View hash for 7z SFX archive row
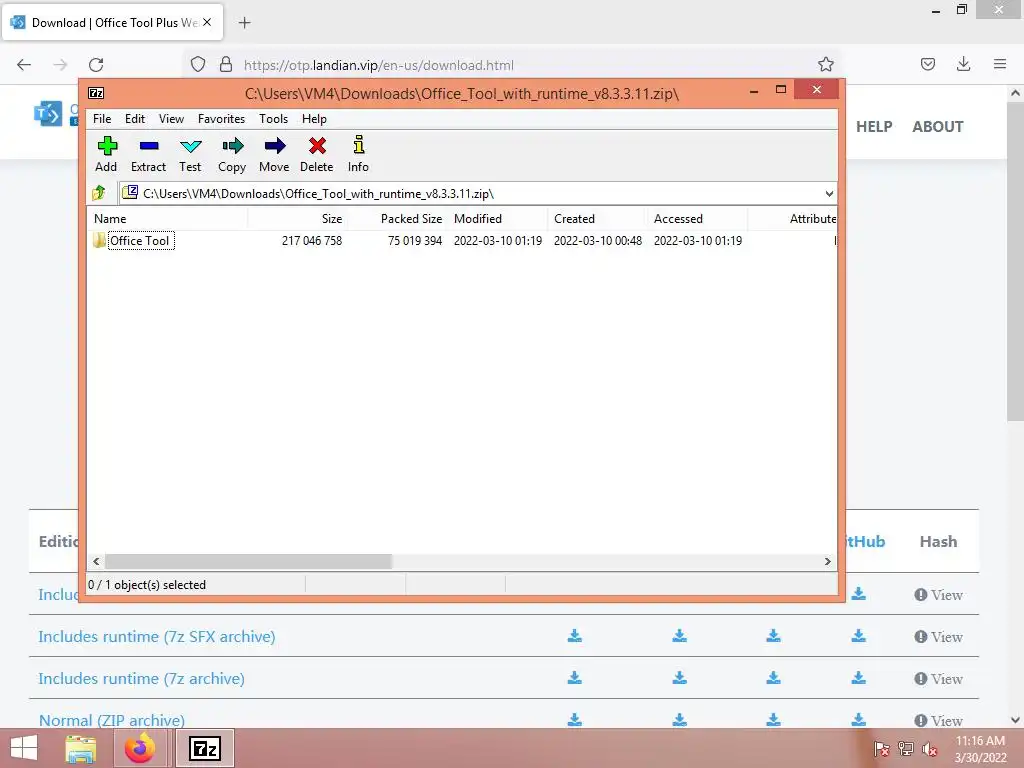Image resolution: width=1024 pixels, height=768 pixels. (x=938, y=637)
